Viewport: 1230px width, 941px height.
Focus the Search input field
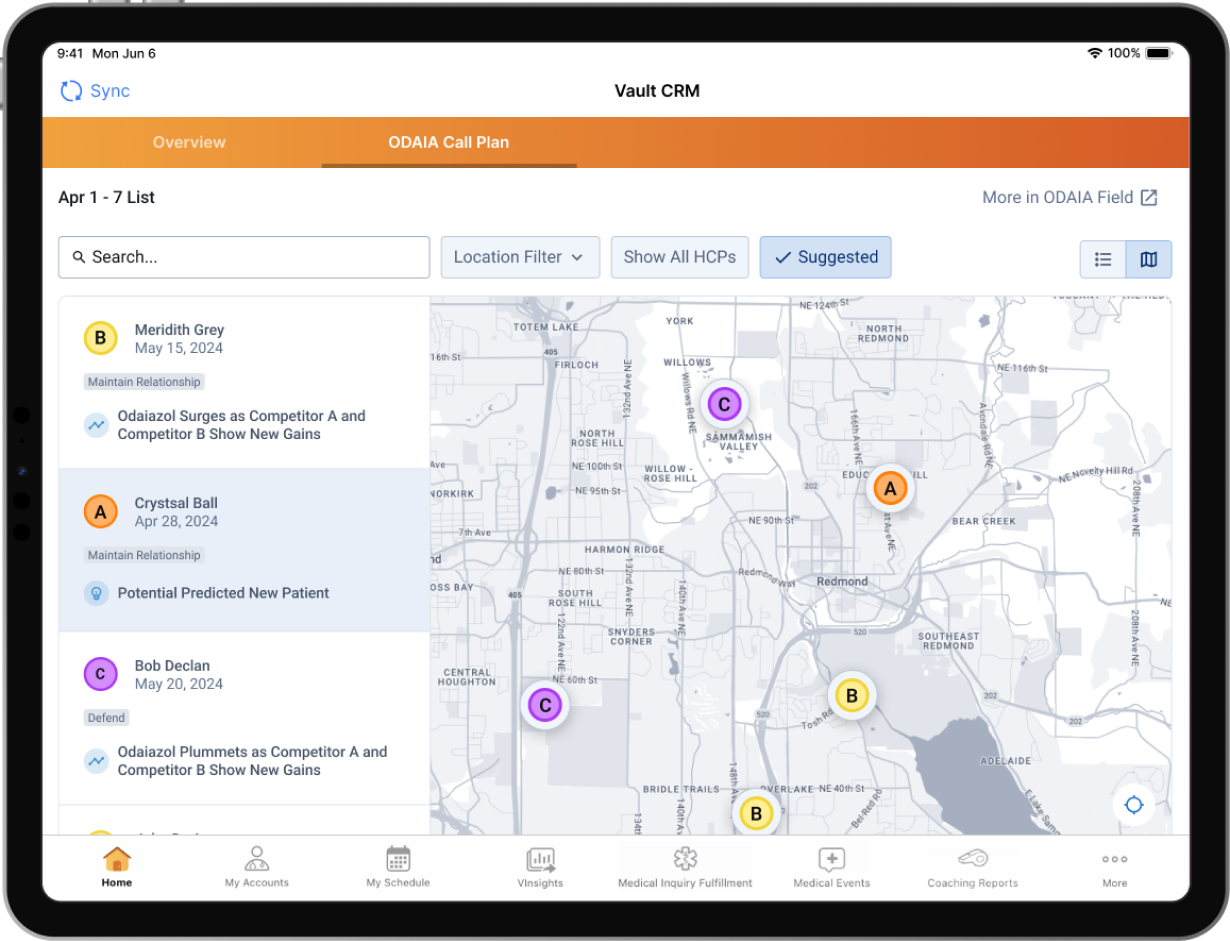point(244,257)
